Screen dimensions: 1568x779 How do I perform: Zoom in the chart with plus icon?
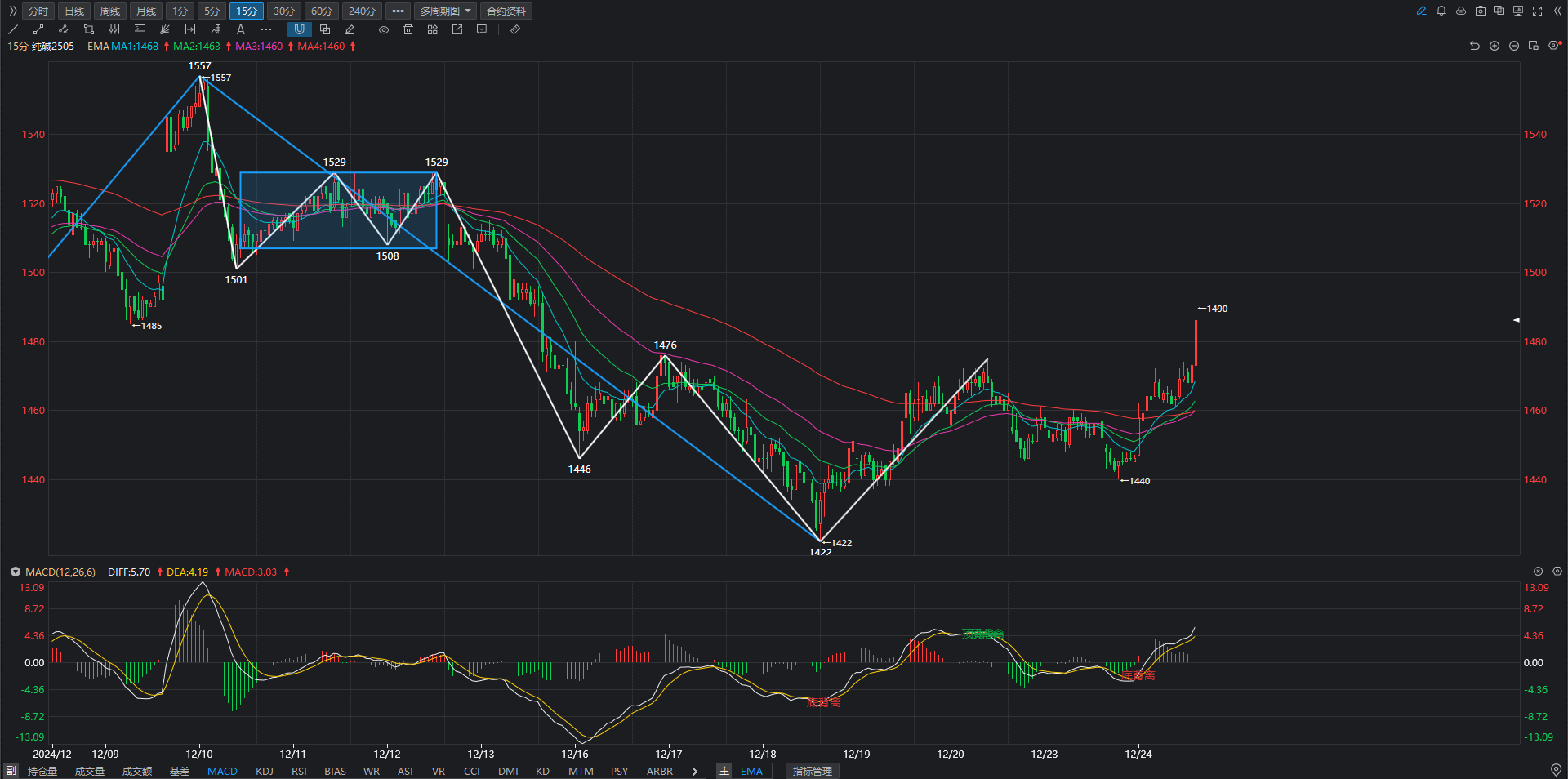click(x=1494, y=46)
